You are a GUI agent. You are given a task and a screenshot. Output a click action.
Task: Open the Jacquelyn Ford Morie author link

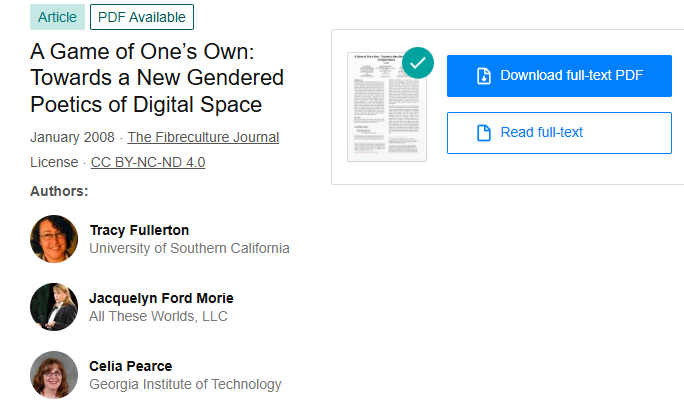click(161, 298)
